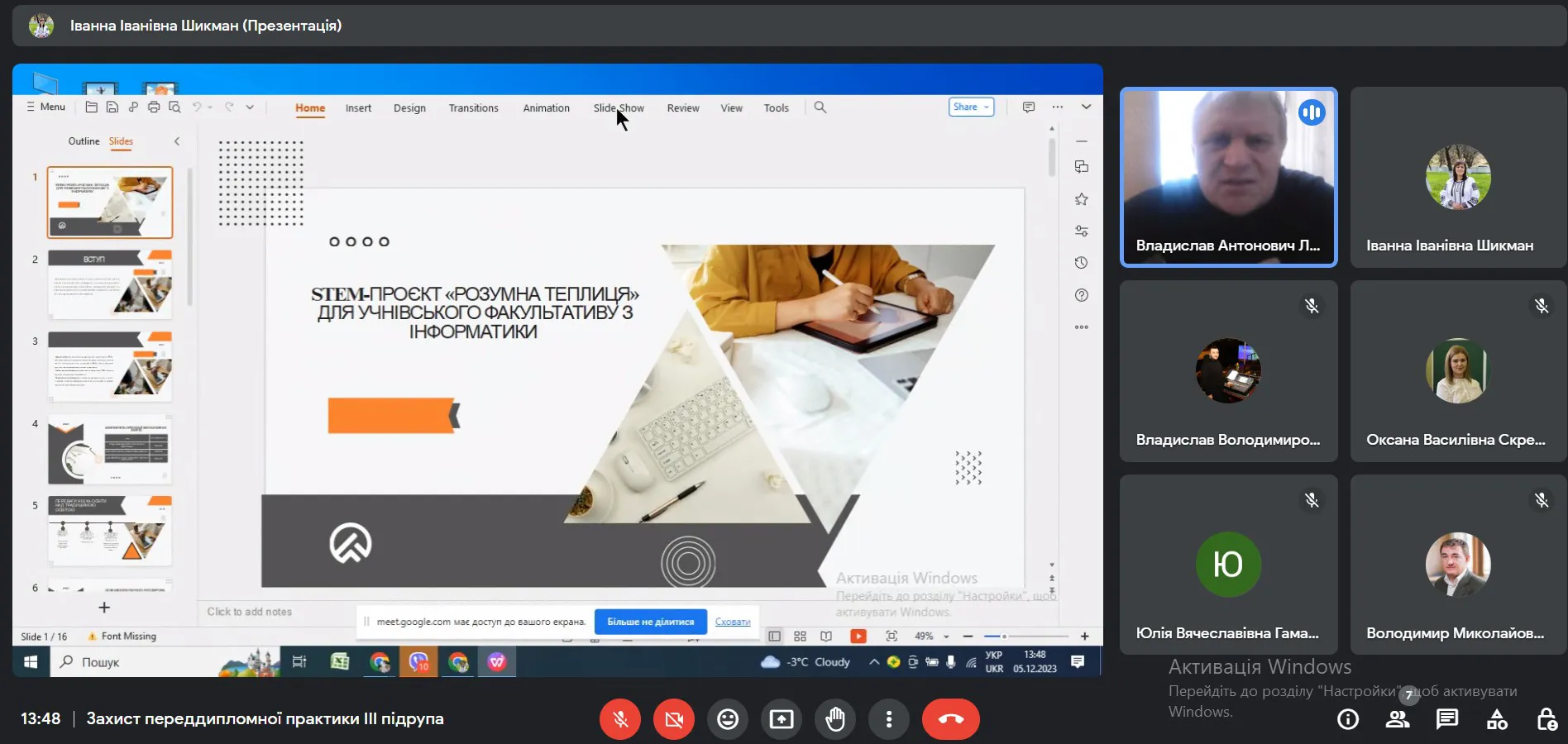Click zoom out minus button

coord(968,636)
